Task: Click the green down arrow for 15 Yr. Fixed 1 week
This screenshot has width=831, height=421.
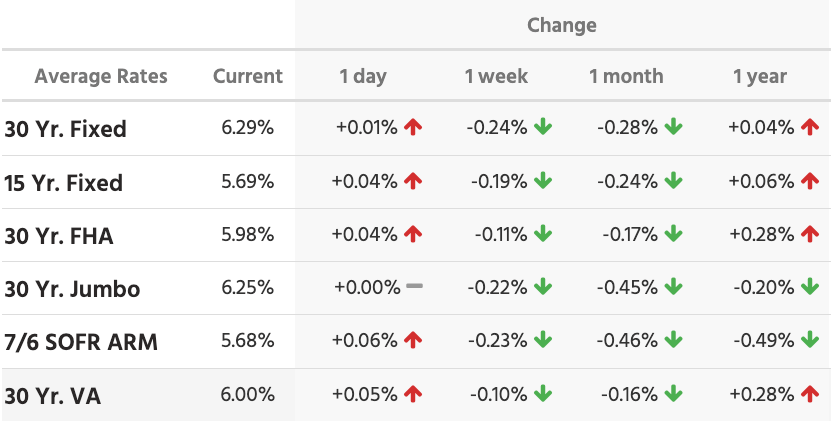Action: click(543, 181)
